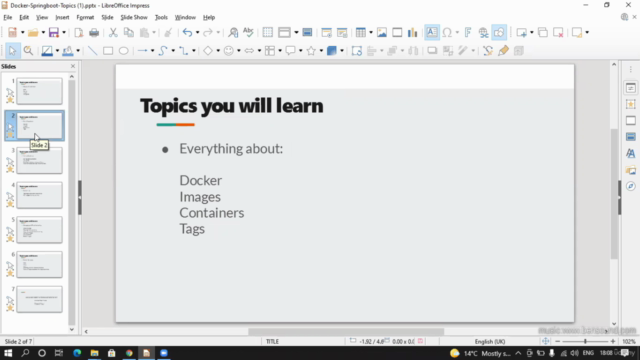640x360 pixels.
Task: Select the line color swatch
Action: coord(47,51)
